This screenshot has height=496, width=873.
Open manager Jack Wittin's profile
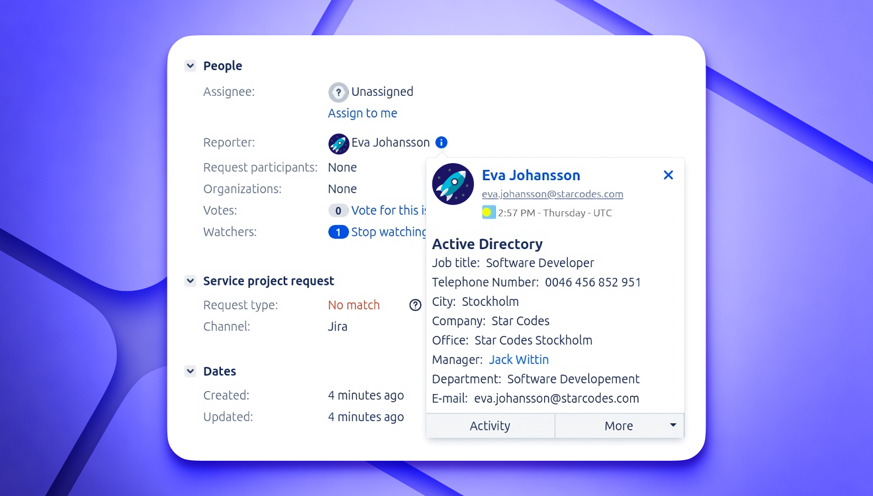(519, 360)
